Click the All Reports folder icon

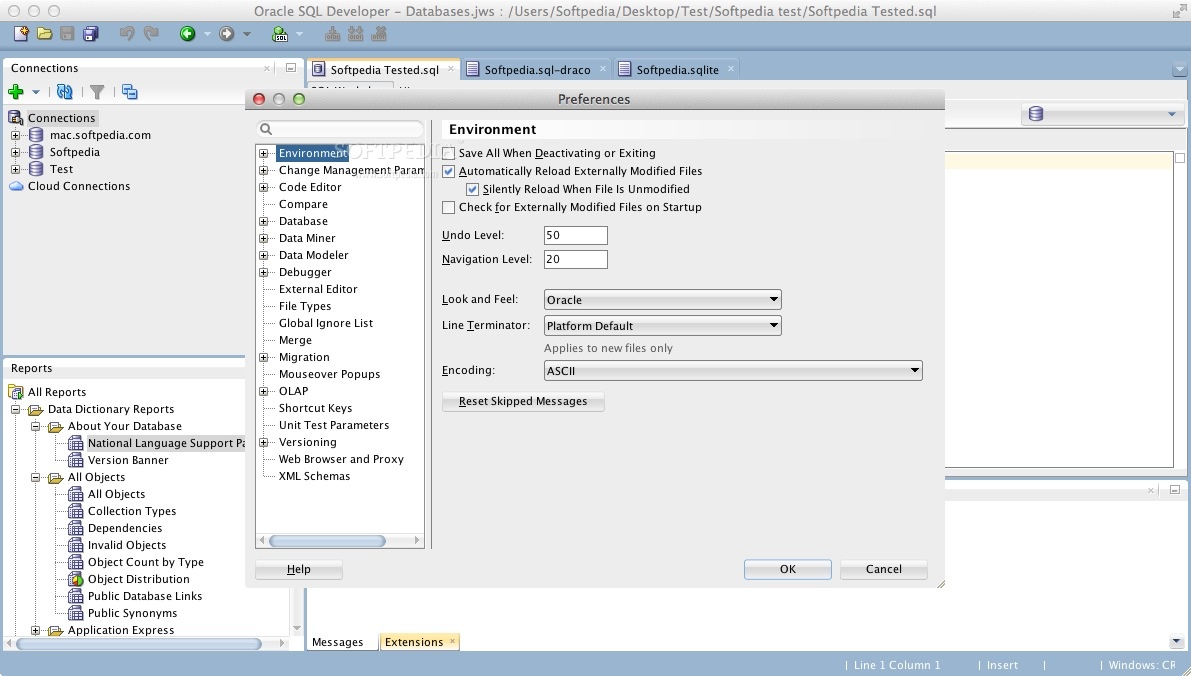(16, 392)
